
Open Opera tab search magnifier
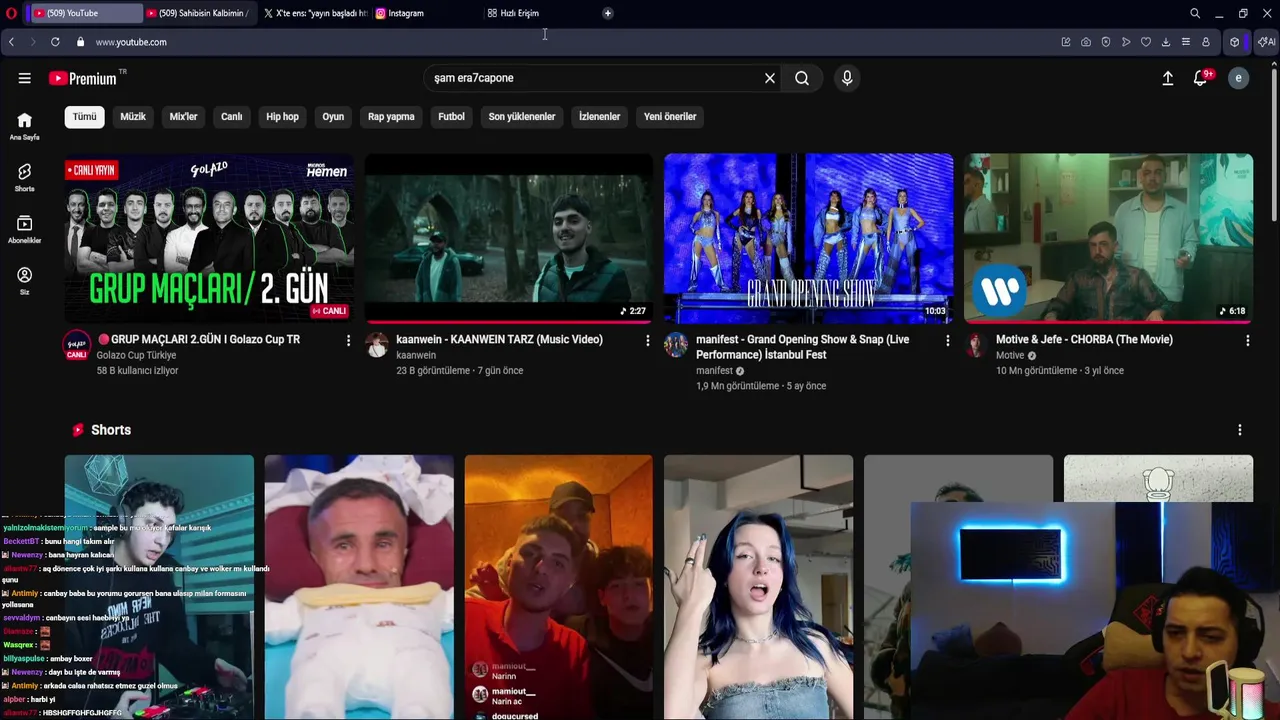click(1195, 13)
